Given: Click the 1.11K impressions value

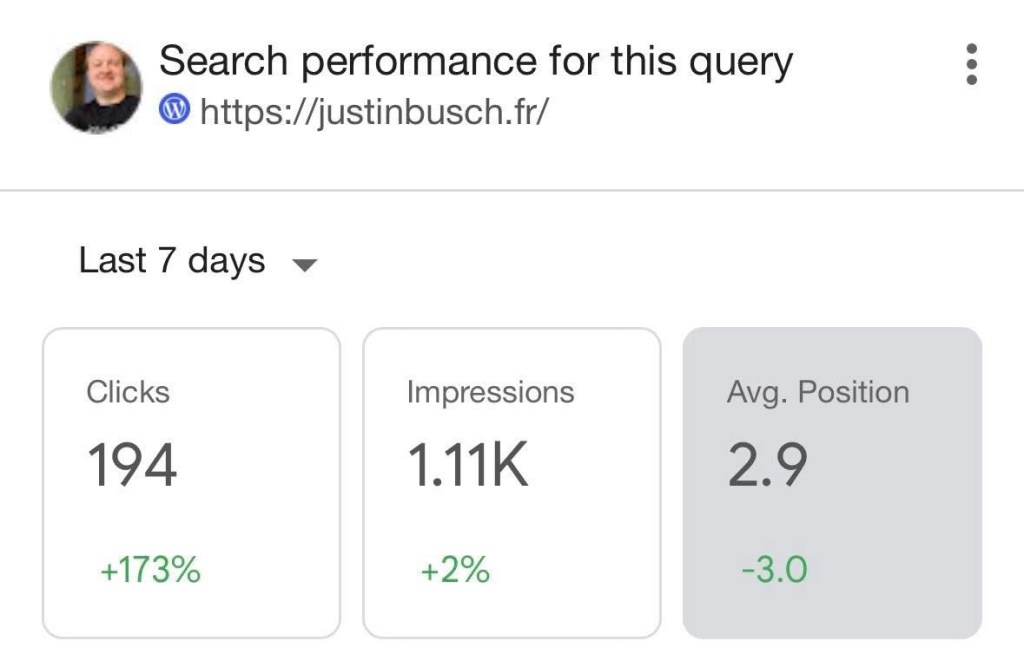Looking at the screenshot, I should pyautogui.click(x=467, y=466).
